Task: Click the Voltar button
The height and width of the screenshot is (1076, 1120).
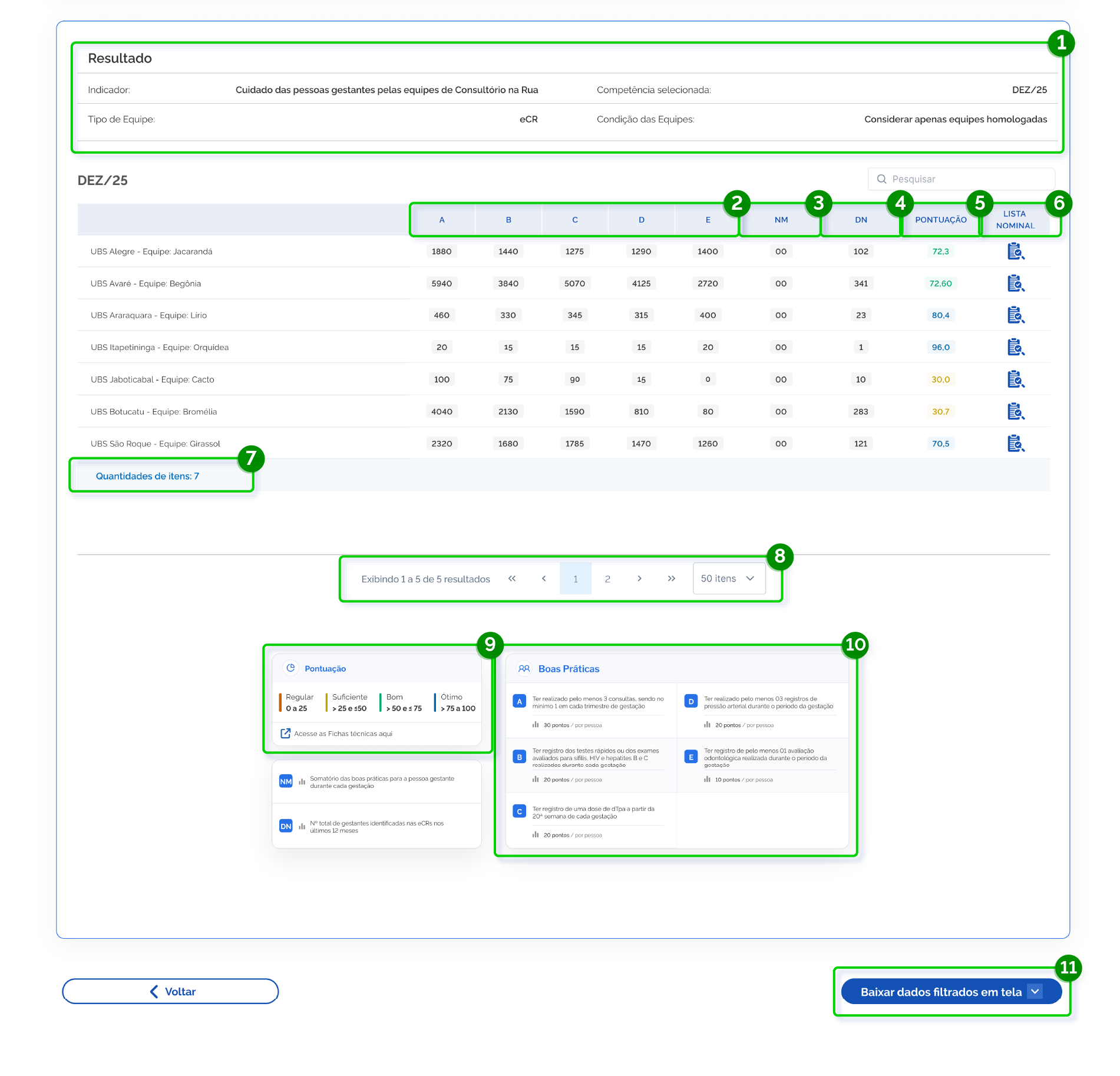Action: point(170,992)
